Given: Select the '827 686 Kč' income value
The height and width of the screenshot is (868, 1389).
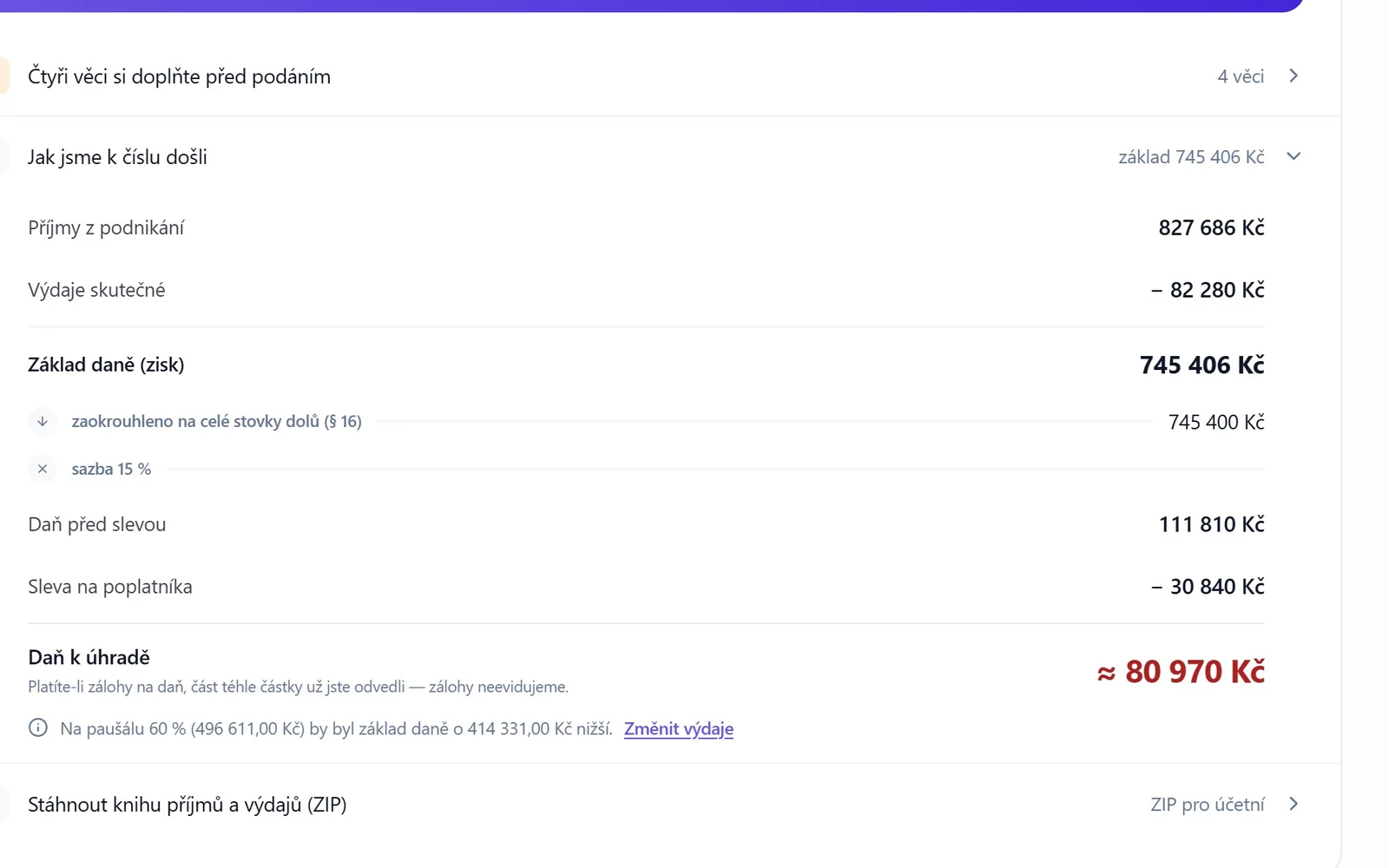Looking at the screenshot, I should point(1211,227).
